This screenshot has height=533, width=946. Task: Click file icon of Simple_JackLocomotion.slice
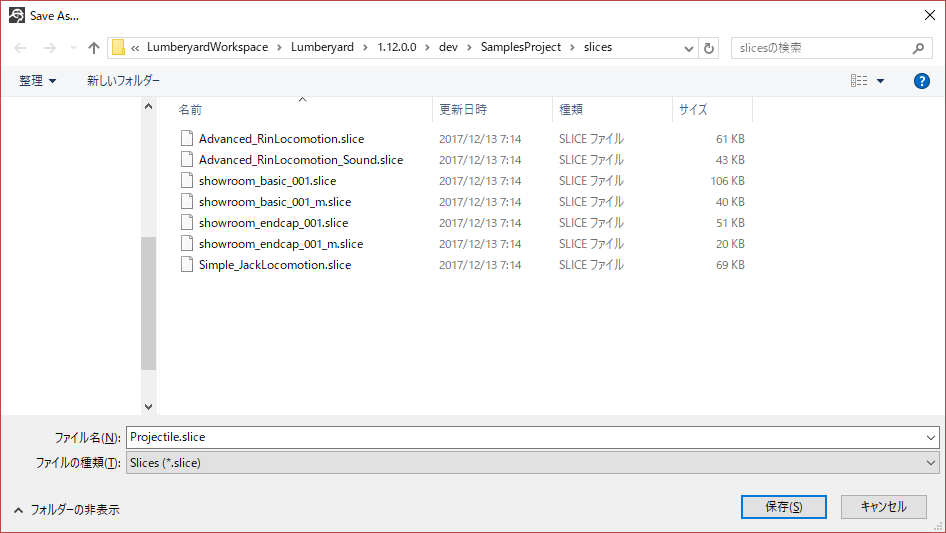coord(187,265)
